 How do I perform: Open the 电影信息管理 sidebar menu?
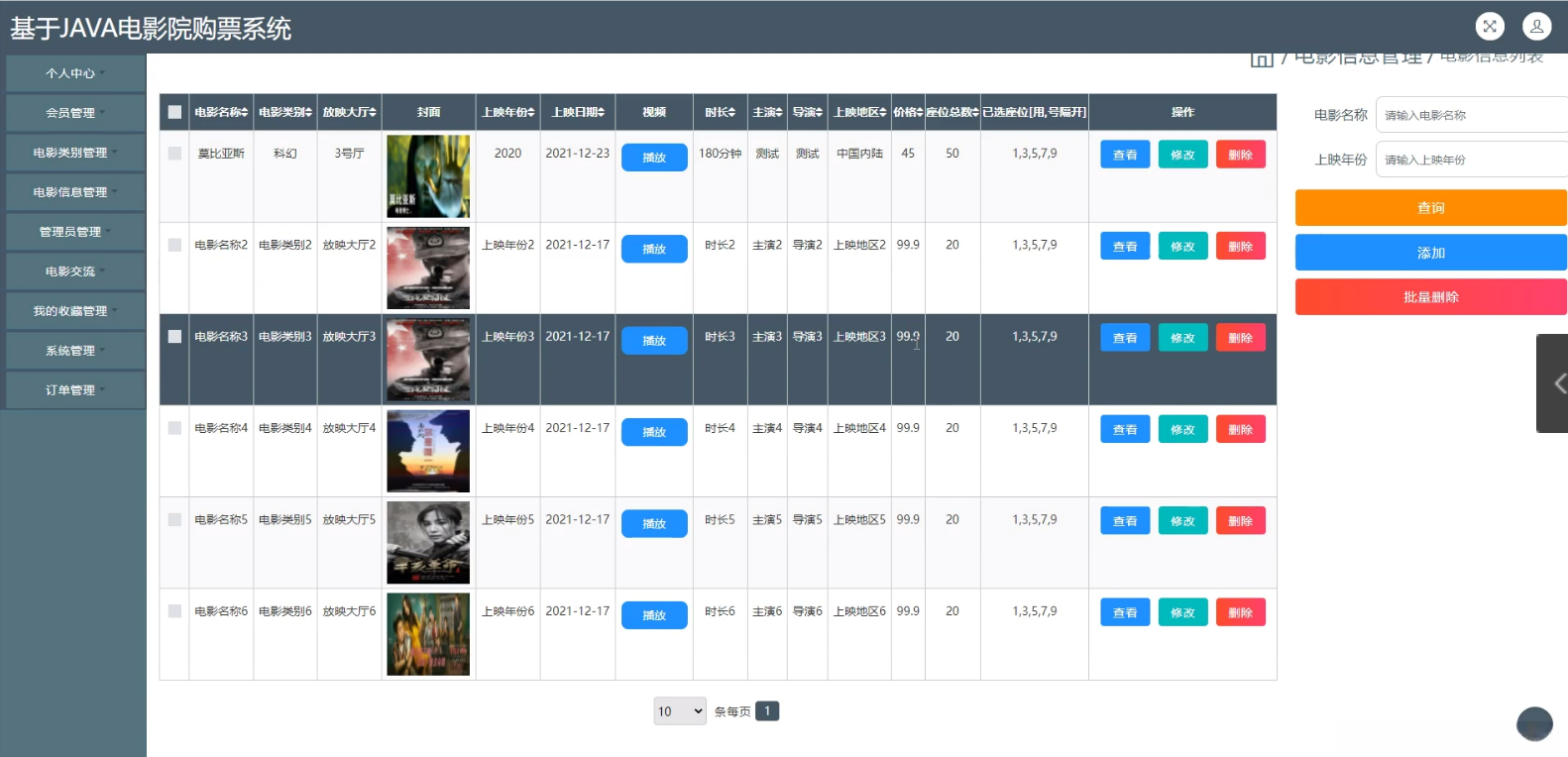pyautogui.click(x=75, y=192)
